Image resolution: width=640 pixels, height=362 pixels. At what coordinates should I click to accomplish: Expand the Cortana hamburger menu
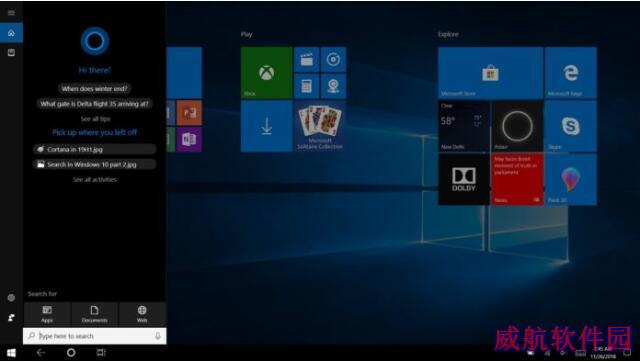pyautogui.click(x=11, y=13)
